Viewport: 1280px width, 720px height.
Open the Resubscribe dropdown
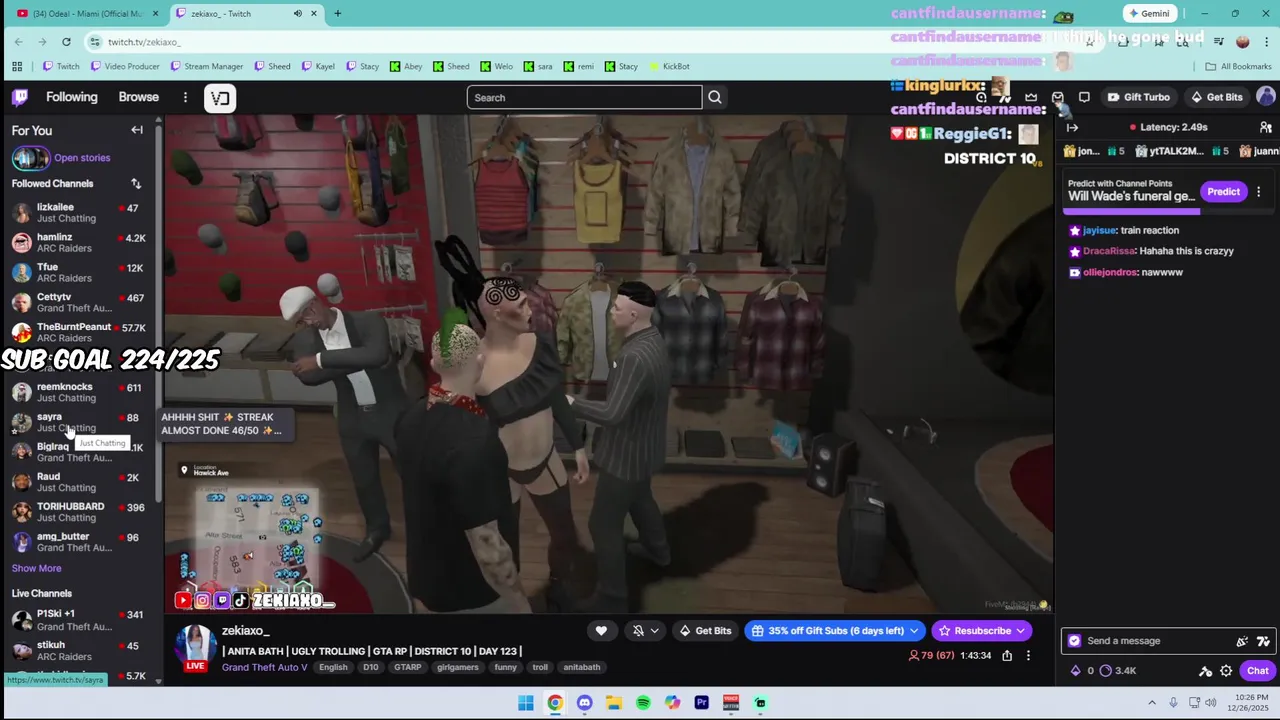pos(982,631)
